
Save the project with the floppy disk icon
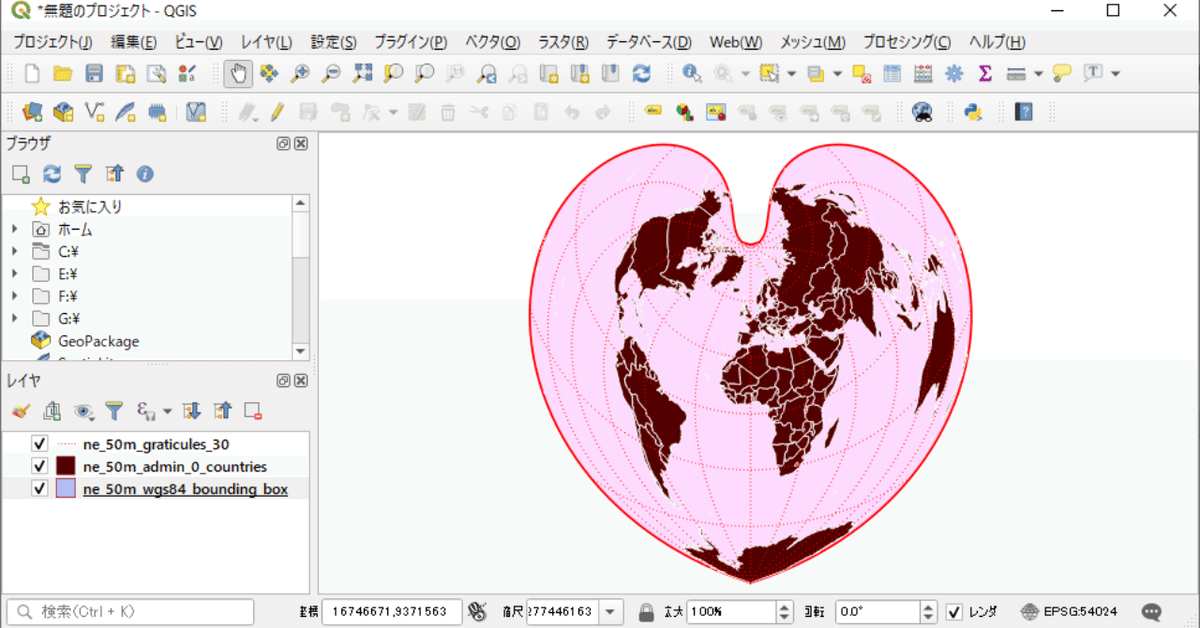[x=94, y=74]
